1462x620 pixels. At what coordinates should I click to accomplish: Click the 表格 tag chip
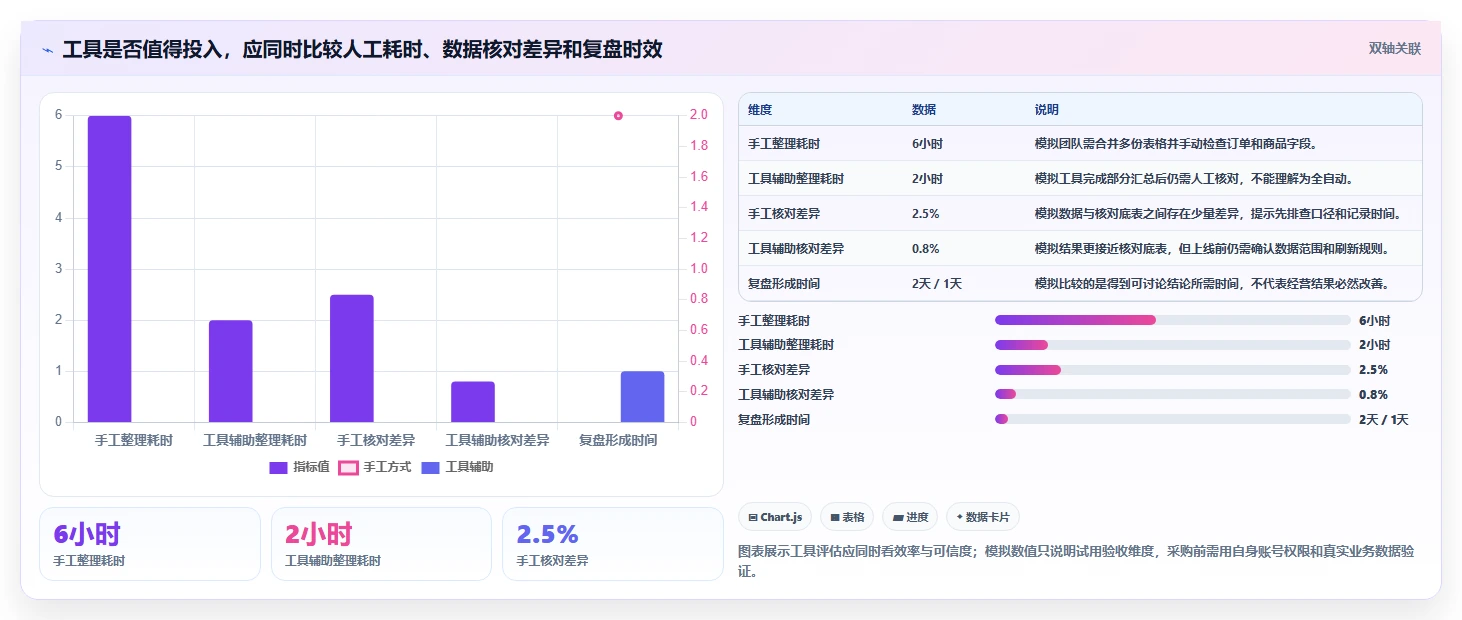click(847, 517)
